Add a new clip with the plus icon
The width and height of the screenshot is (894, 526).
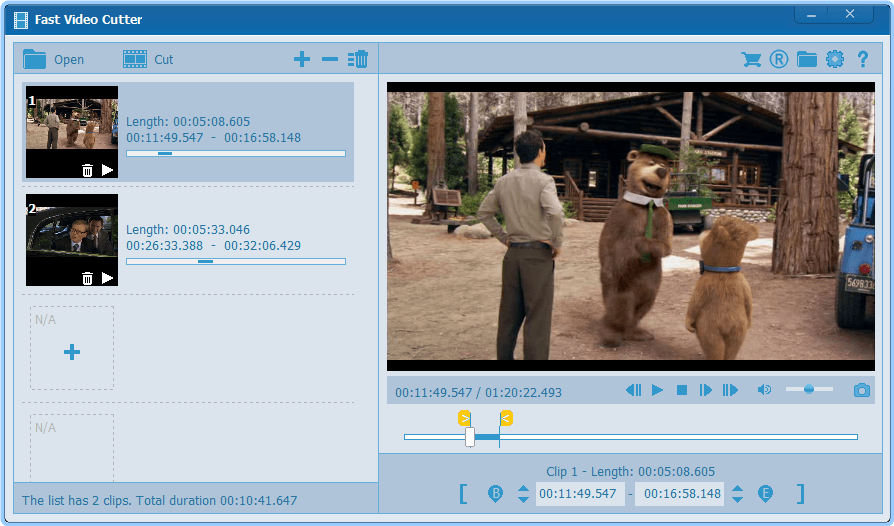[x=302, y=59]
